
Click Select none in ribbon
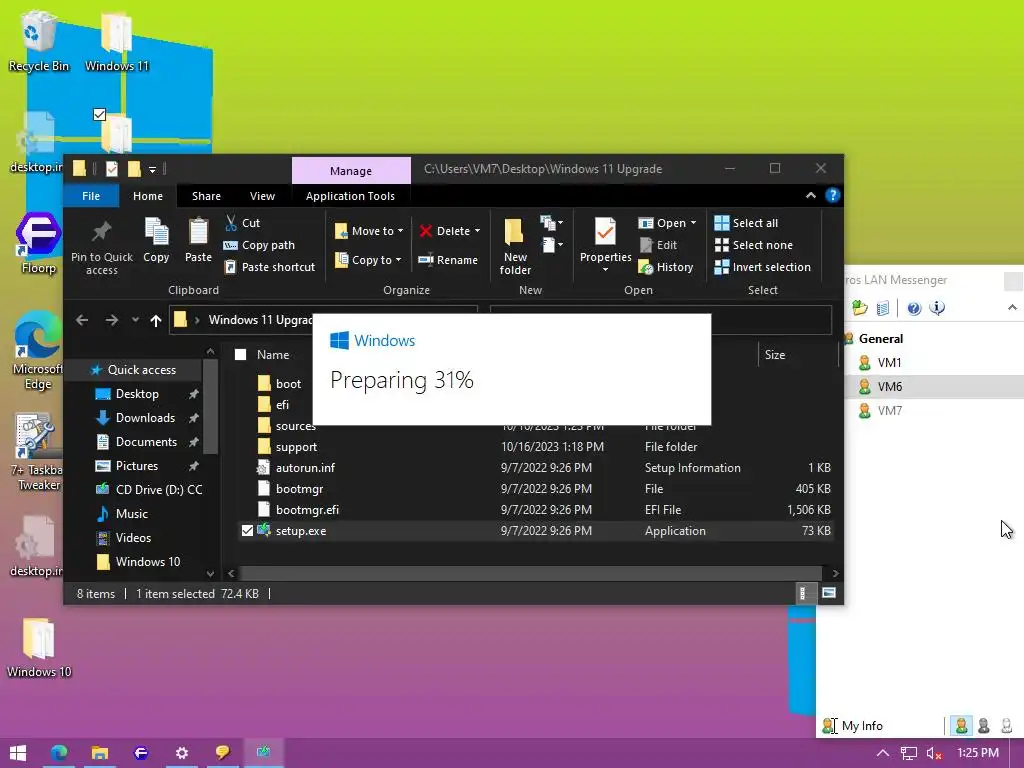754,245
